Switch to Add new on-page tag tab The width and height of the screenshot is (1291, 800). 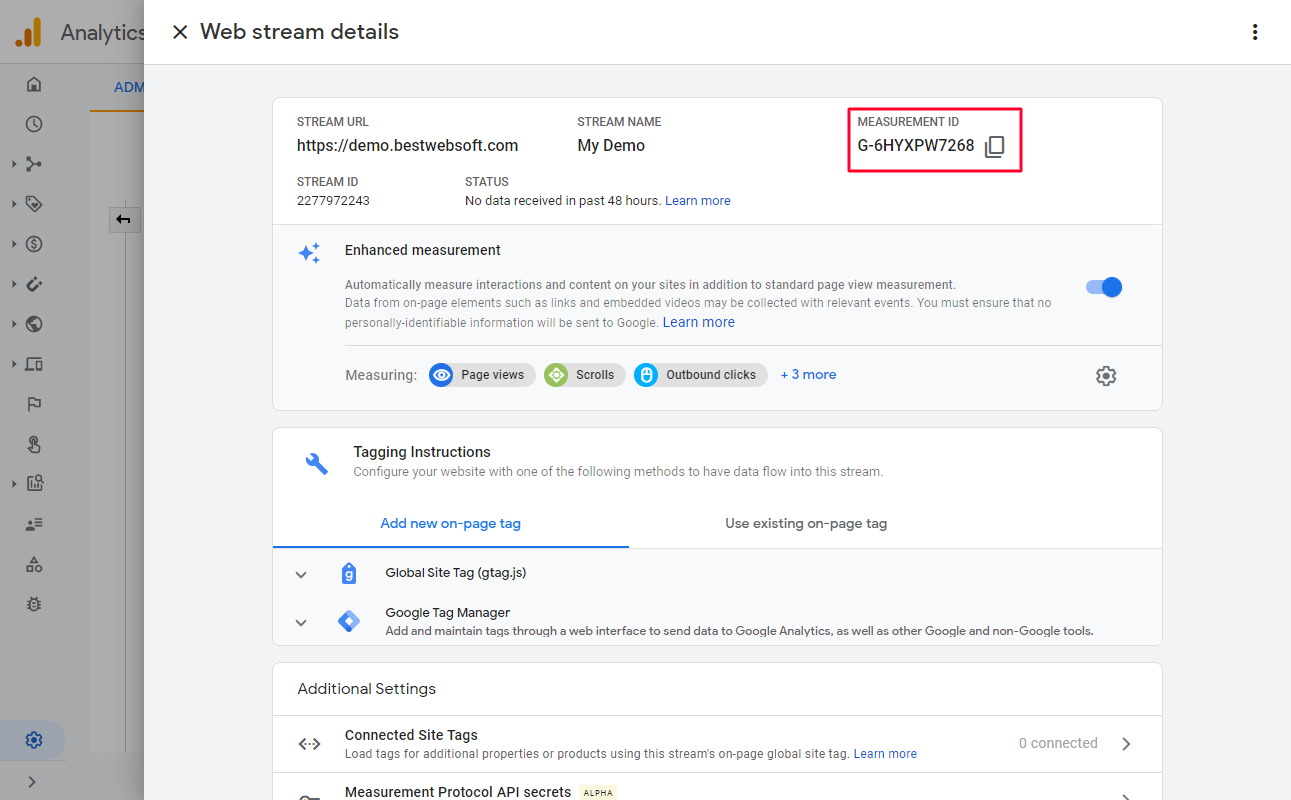click(x=451, y=523)
